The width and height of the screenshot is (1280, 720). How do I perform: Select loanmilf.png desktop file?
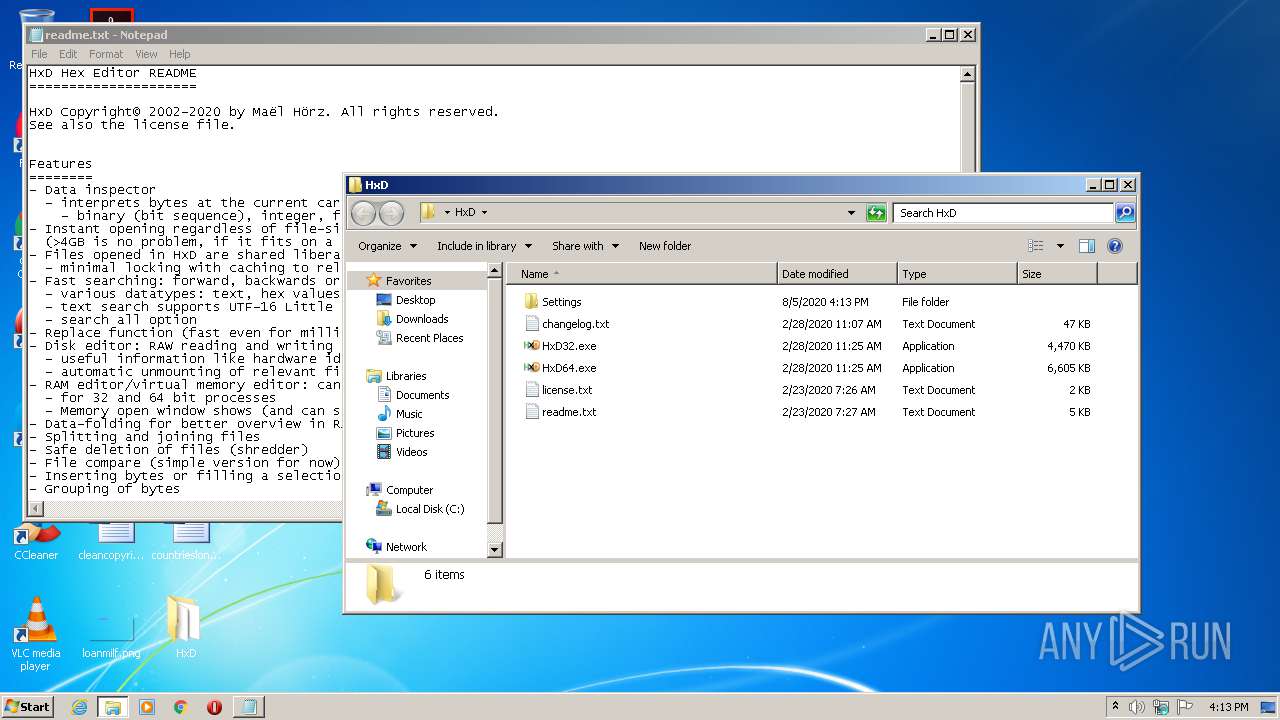pos(111,634)
